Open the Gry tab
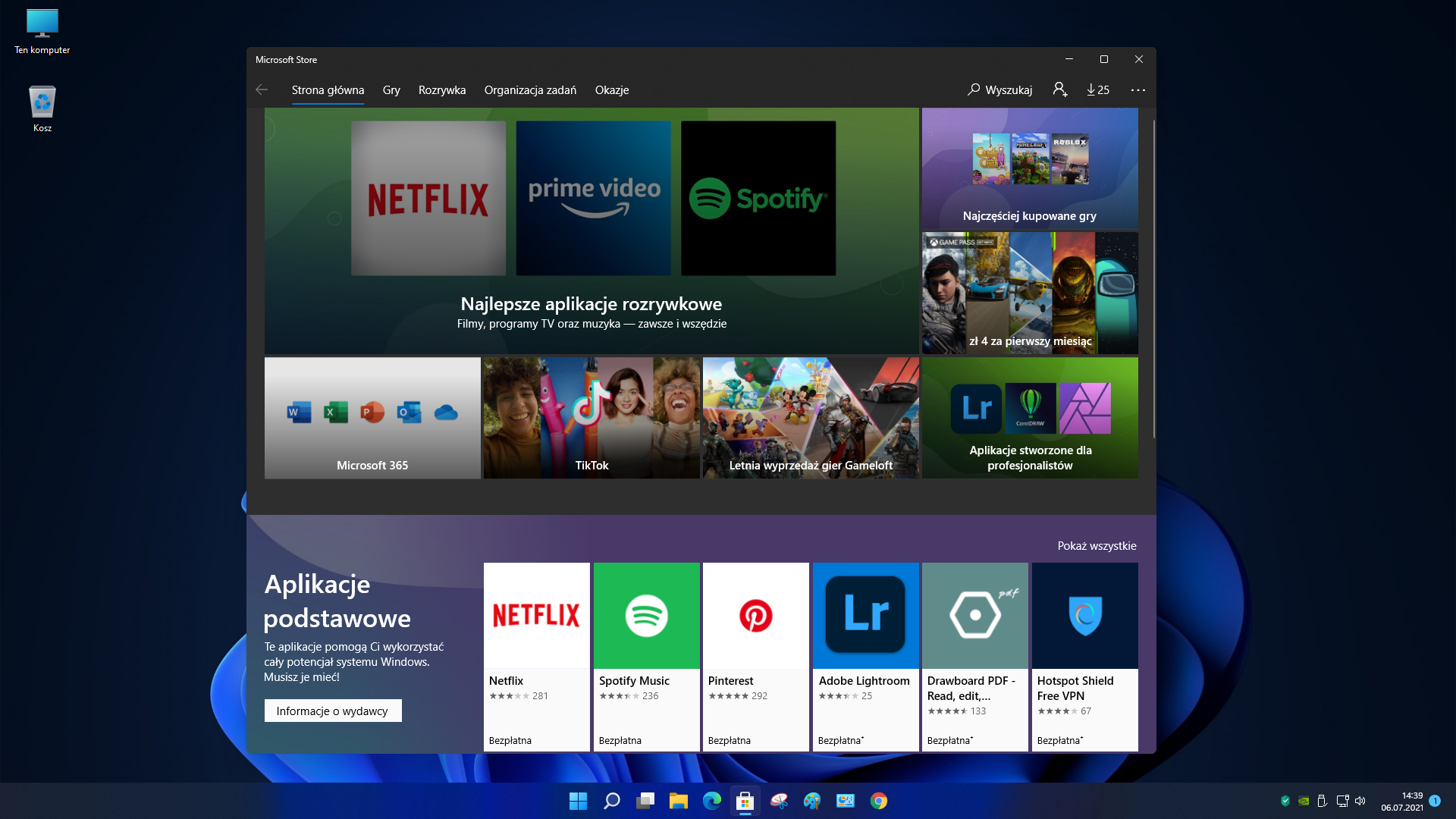The height and width of the screenshot is (819, 1456). 391,89
